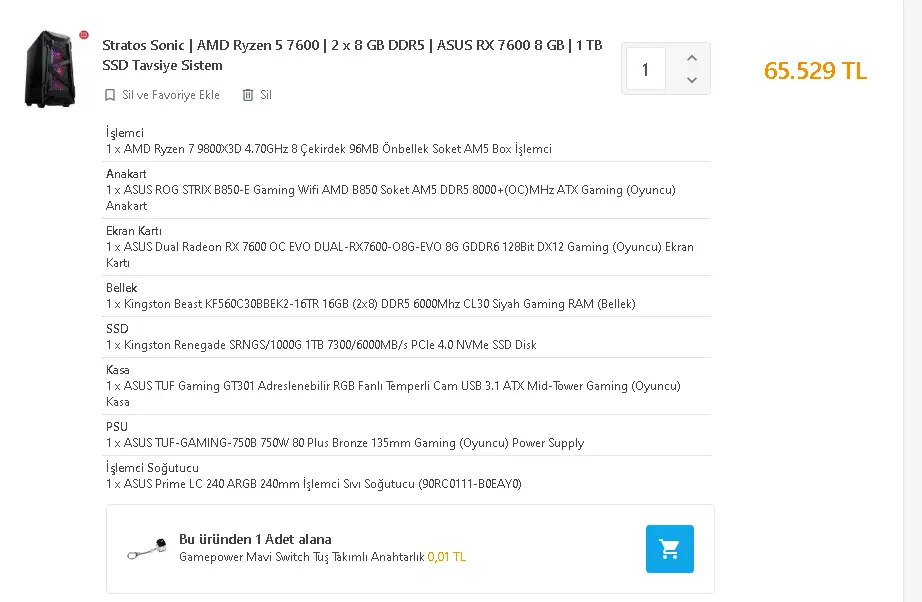The height and width of the screenshot is (602, 922).
Task: Click the SSD heading
Action: [117, 329]
